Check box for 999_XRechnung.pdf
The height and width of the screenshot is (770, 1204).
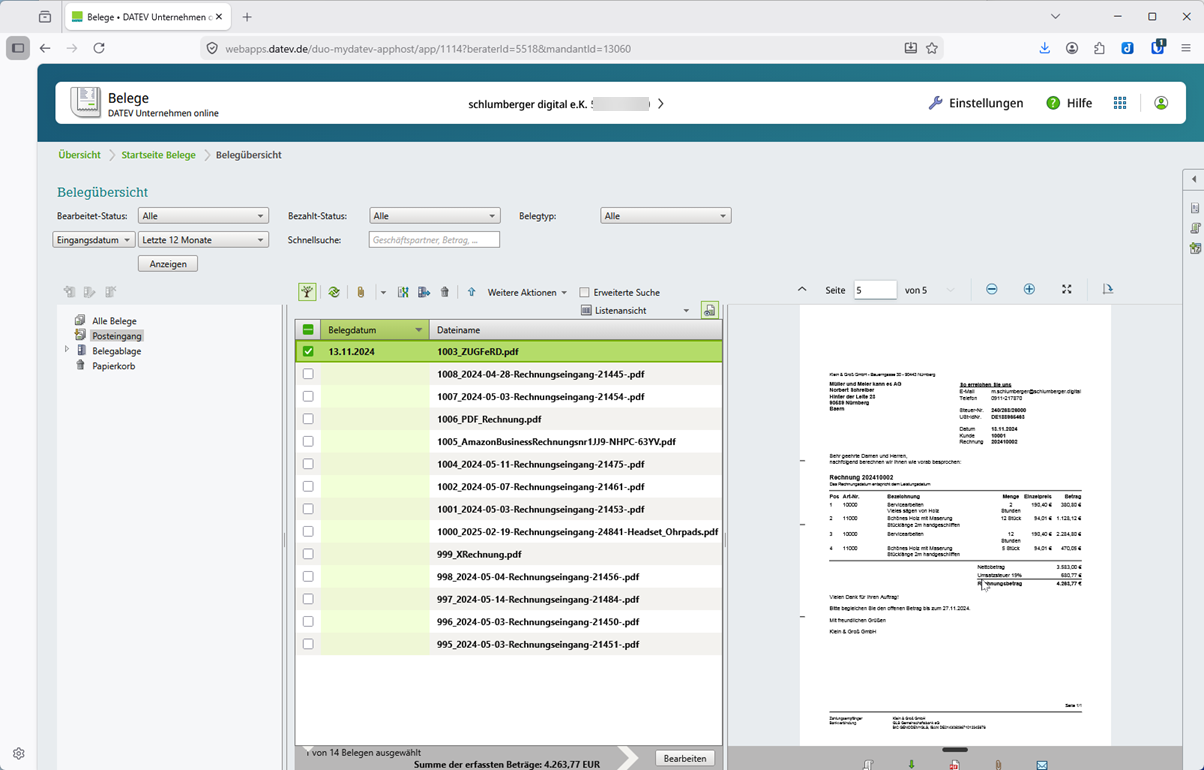308,554
